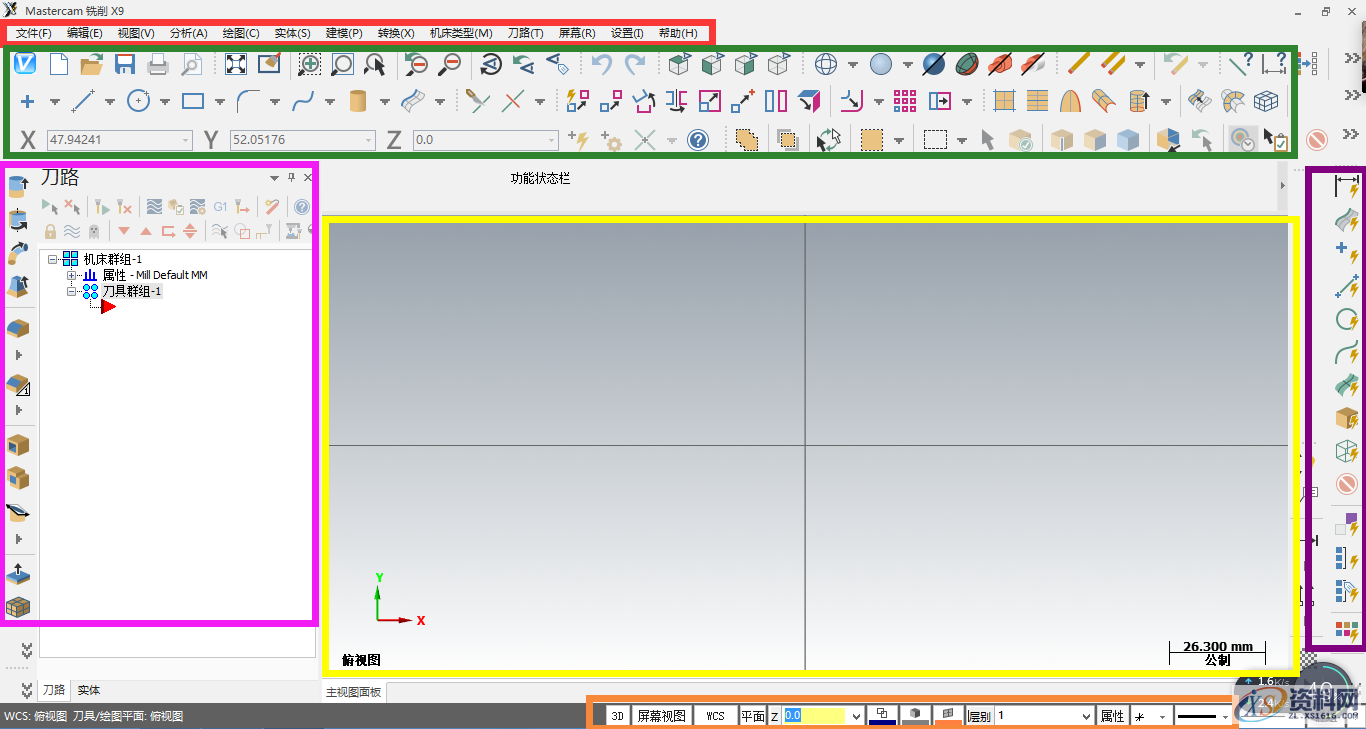The image size is (1366, 729).
Task: Click the Z depth input field
Action: click(815, 716)
